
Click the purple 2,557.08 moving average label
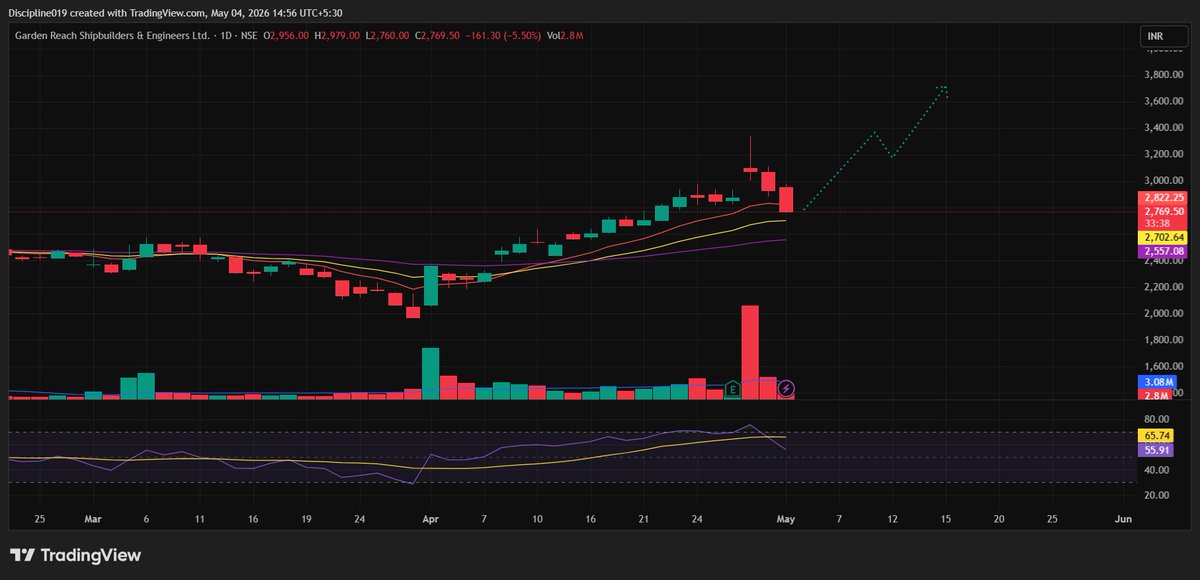coord(1162,252)
